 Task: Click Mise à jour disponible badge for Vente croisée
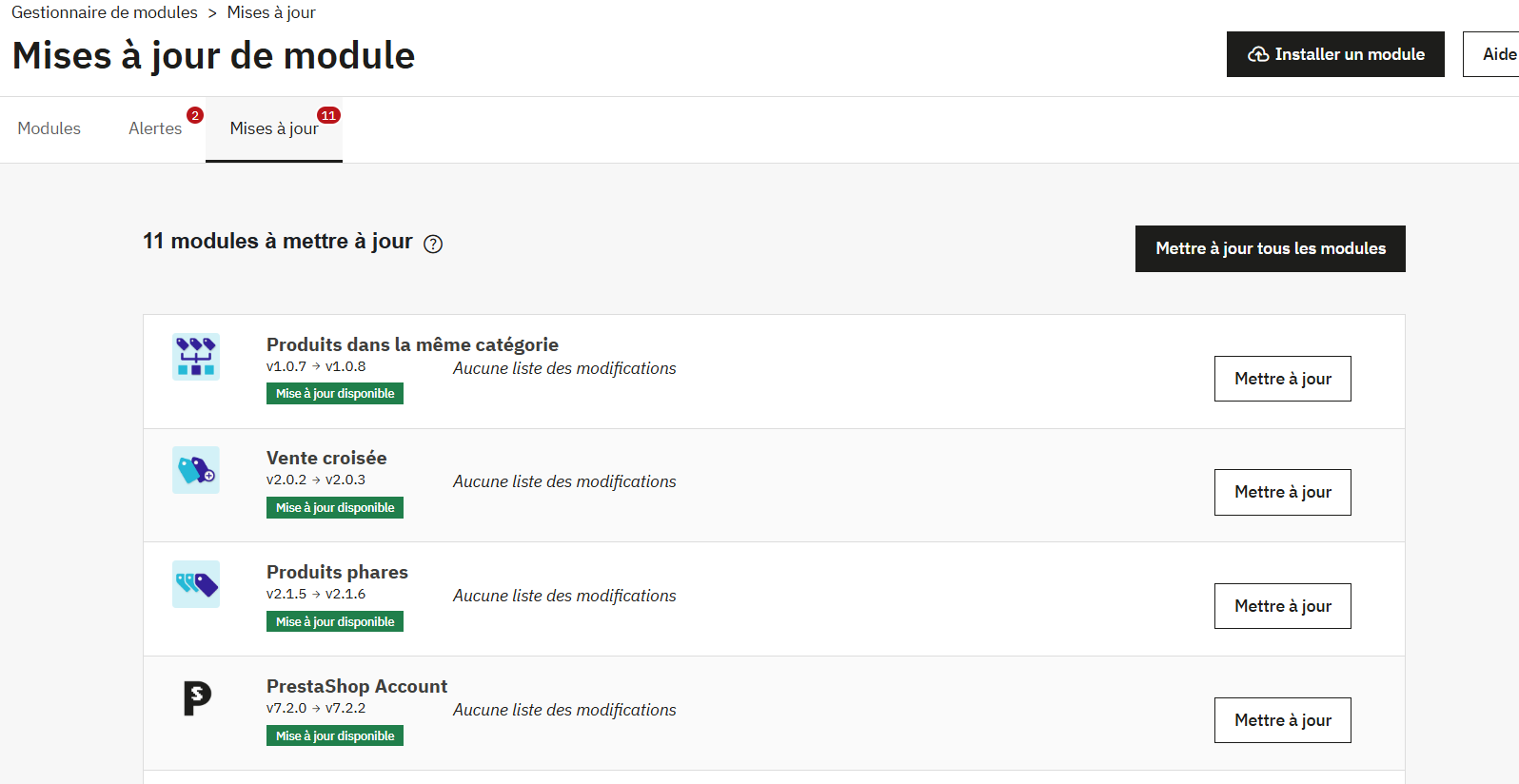click(335, 508)
